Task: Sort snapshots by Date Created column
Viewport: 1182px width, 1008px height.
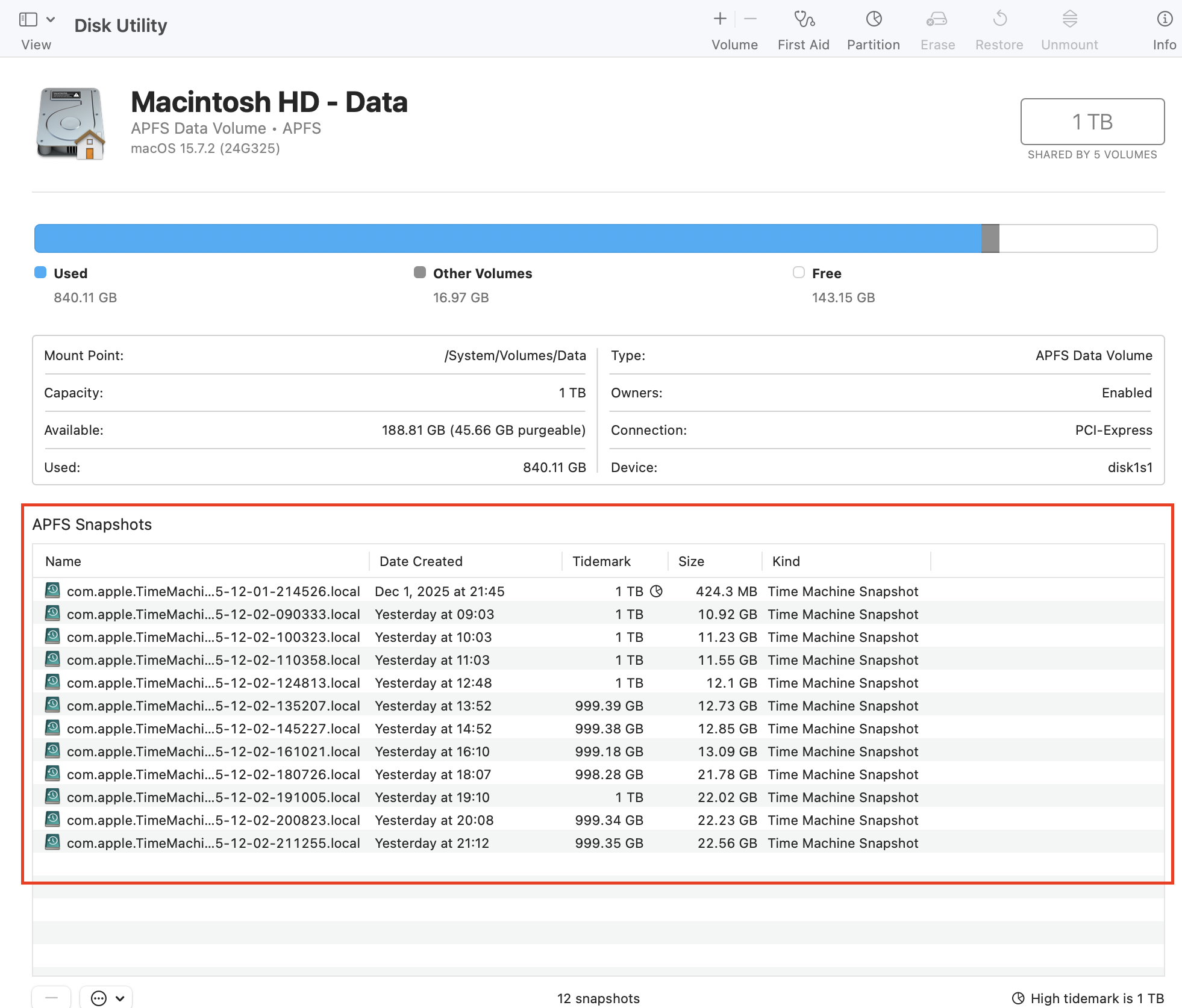Action: [421, 561]
